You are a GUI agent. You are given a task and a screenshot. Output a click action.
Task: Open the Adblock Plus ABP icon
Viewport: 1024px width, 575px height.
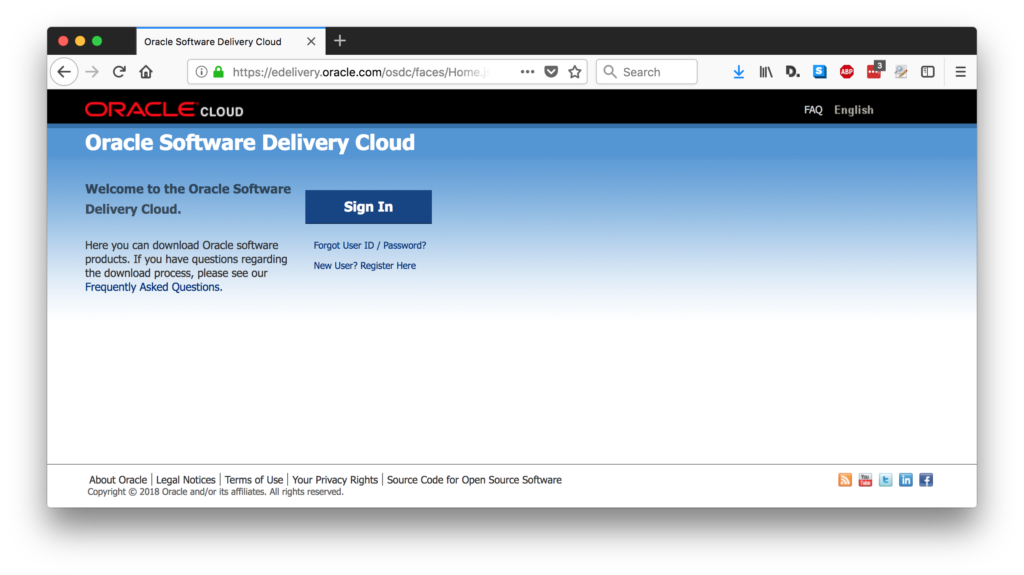(x=847, y=72)
